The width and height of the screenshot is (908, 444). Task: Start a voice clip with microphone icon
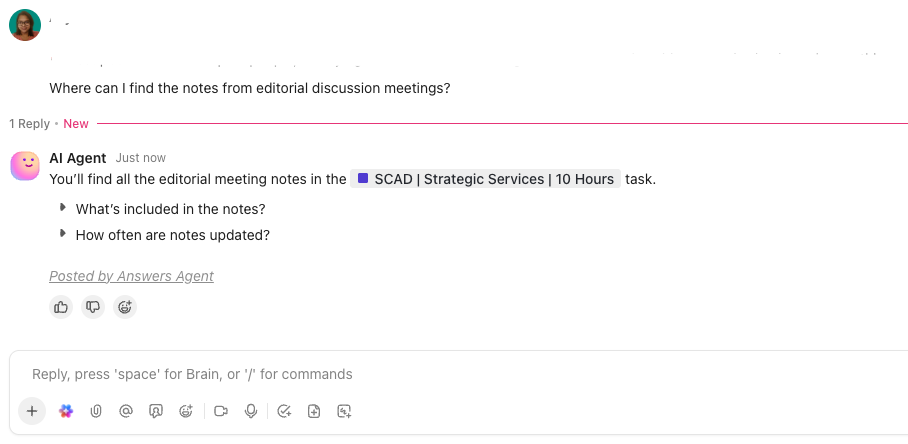coord(251,411)
